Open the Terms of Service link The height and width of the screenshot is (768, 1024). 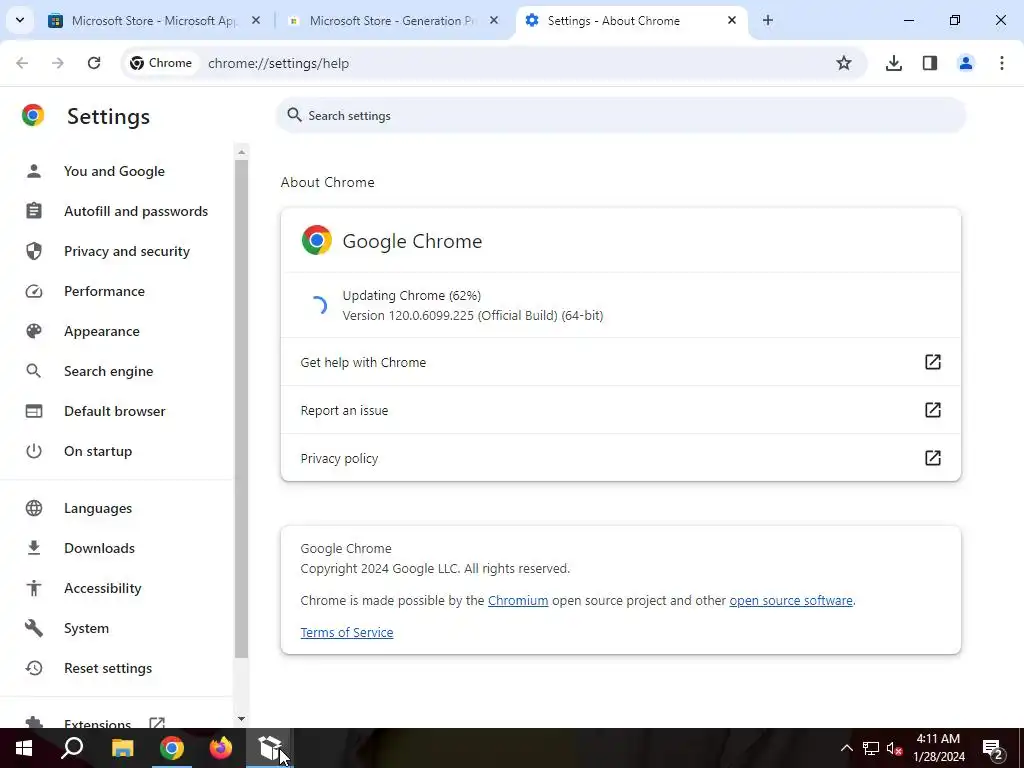[347, 632]
